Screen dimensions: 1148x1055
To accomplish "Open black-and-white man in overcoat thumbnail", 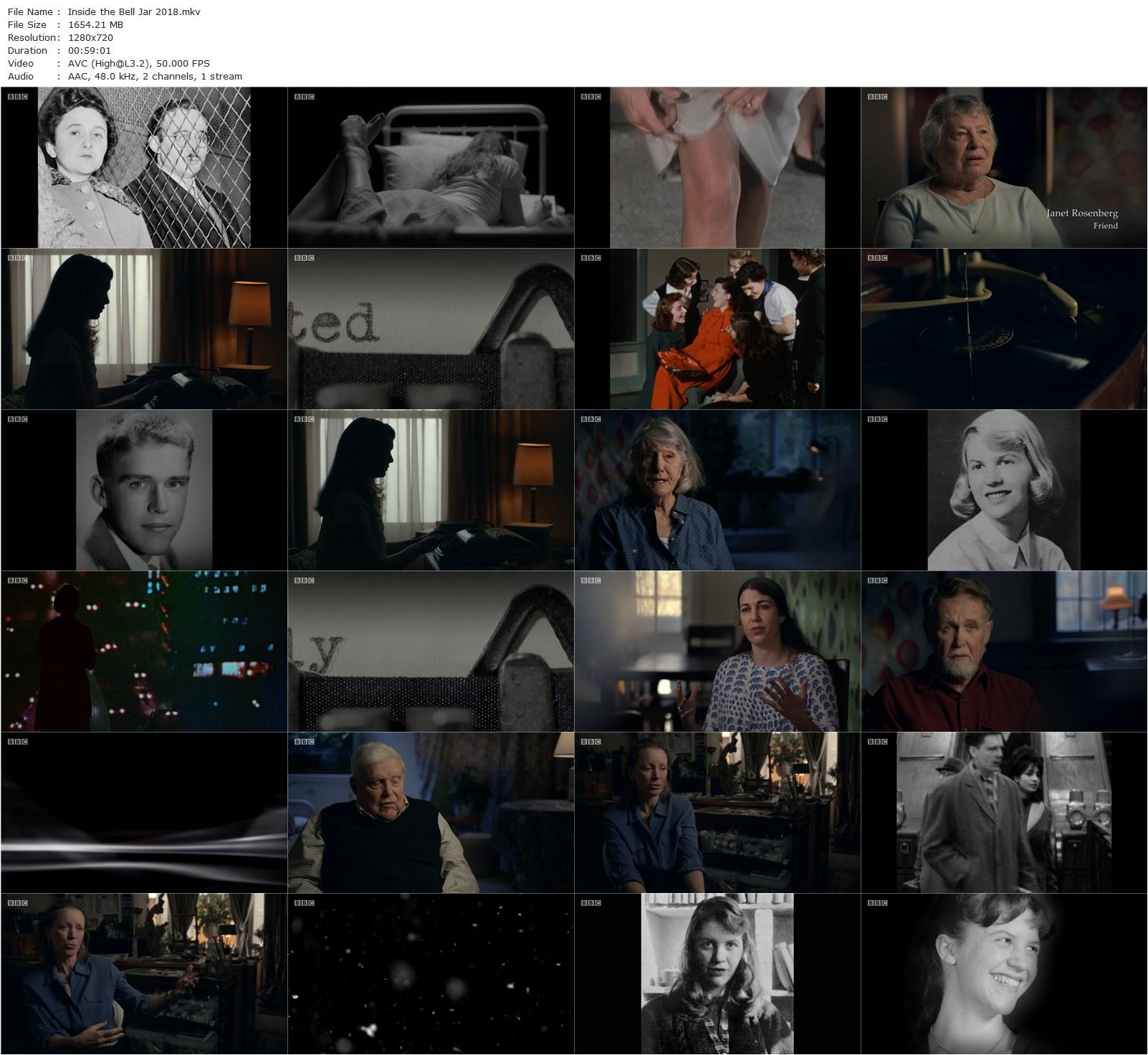I will point(1004,813).
